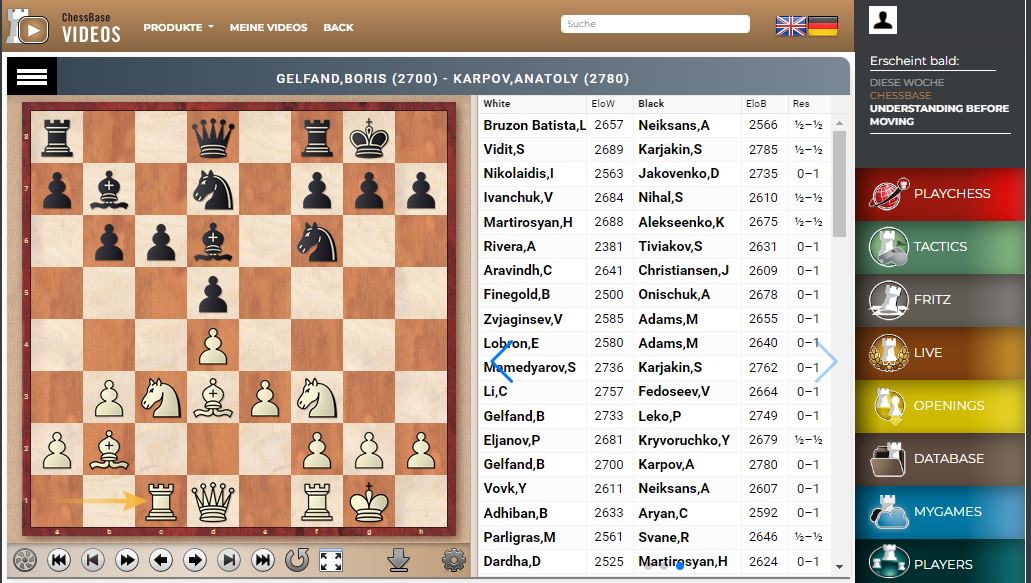Open the hamburger menu above the board
This screenshot has height=583, width=1031.
pos(32,76)
